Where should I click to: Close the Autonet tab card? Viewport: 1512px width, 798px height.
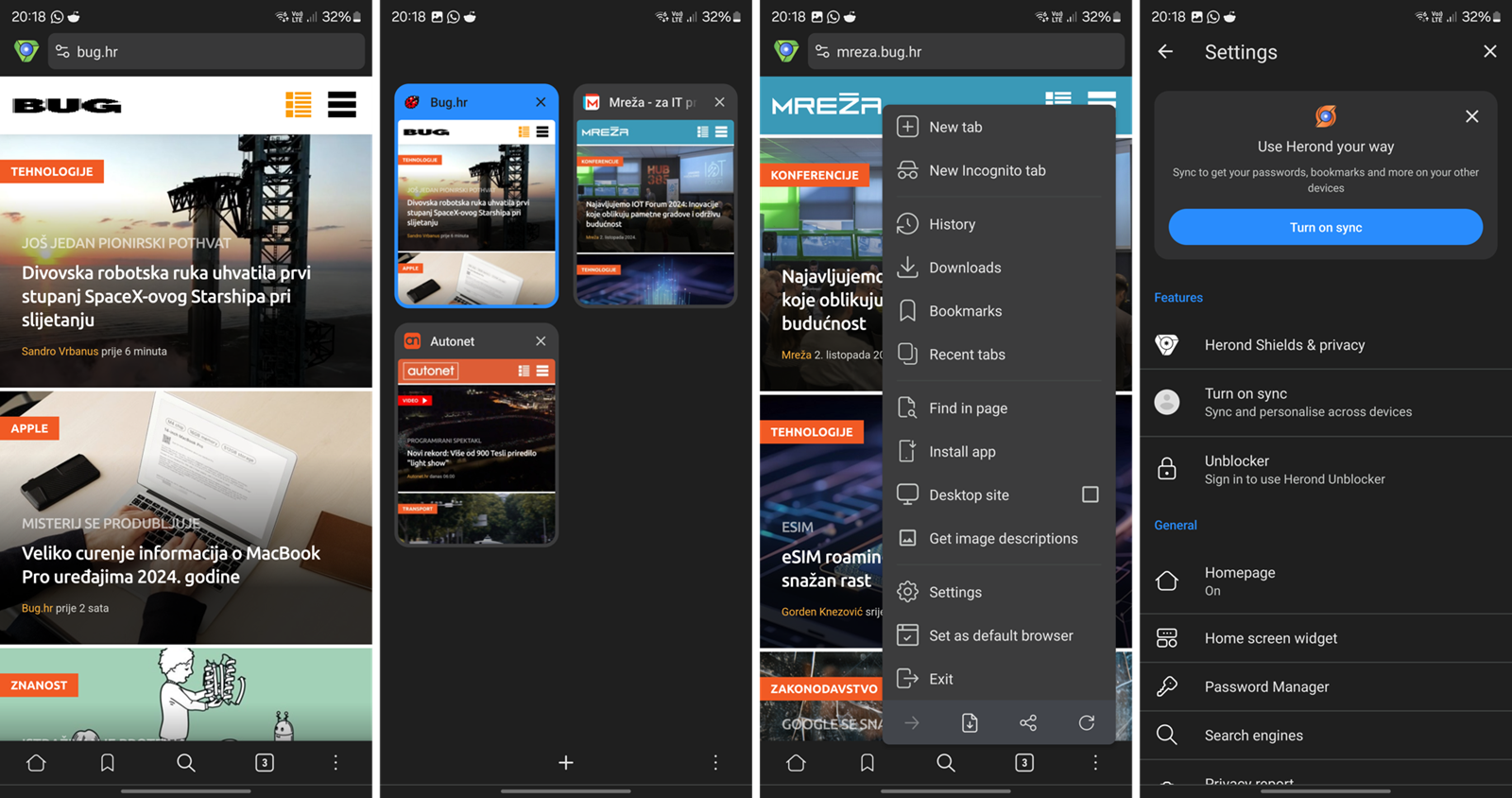(x=541, y=341)
